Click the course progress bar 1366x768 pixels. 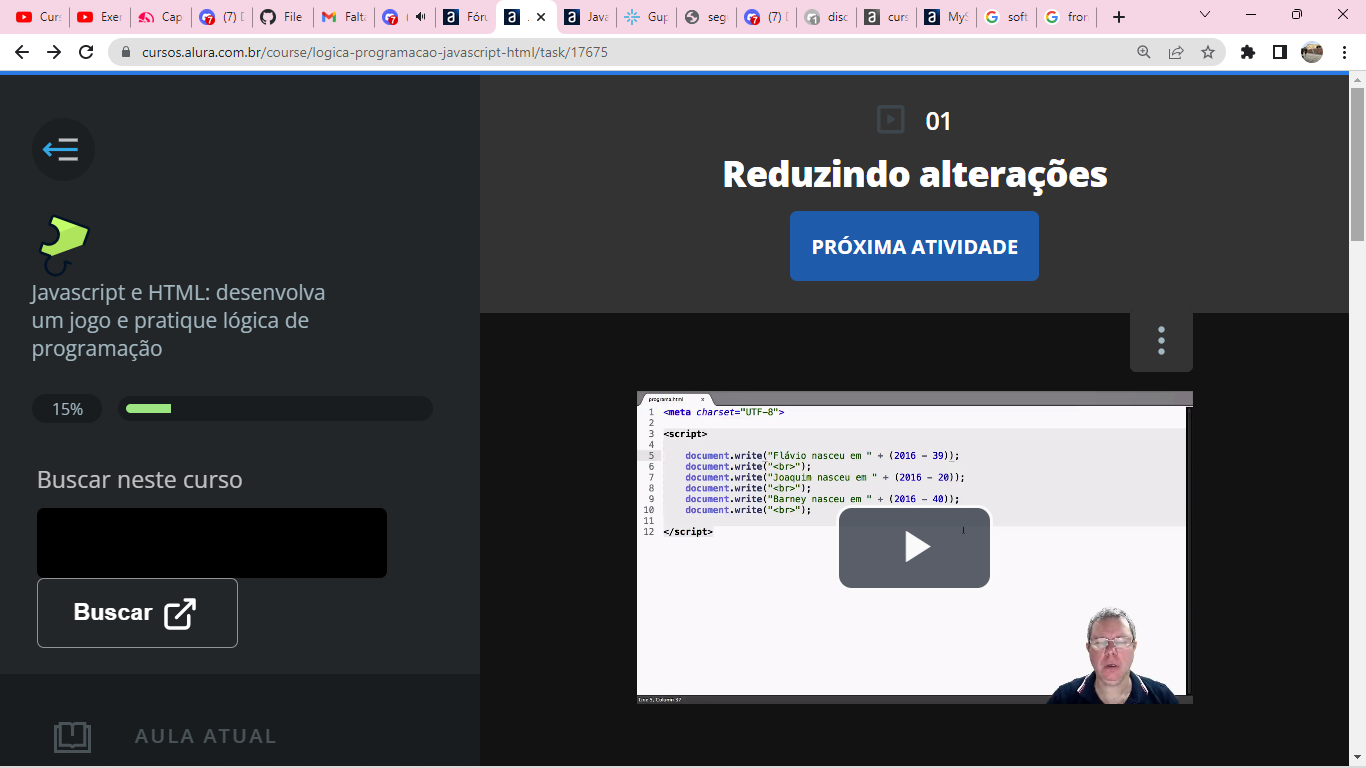[x=275, y=408]
